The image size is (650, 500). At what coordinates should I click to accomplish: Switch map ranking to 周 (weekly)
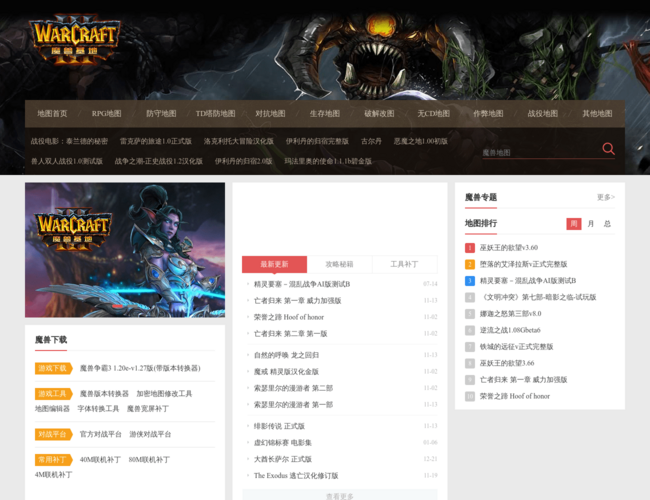coord(574,224)
